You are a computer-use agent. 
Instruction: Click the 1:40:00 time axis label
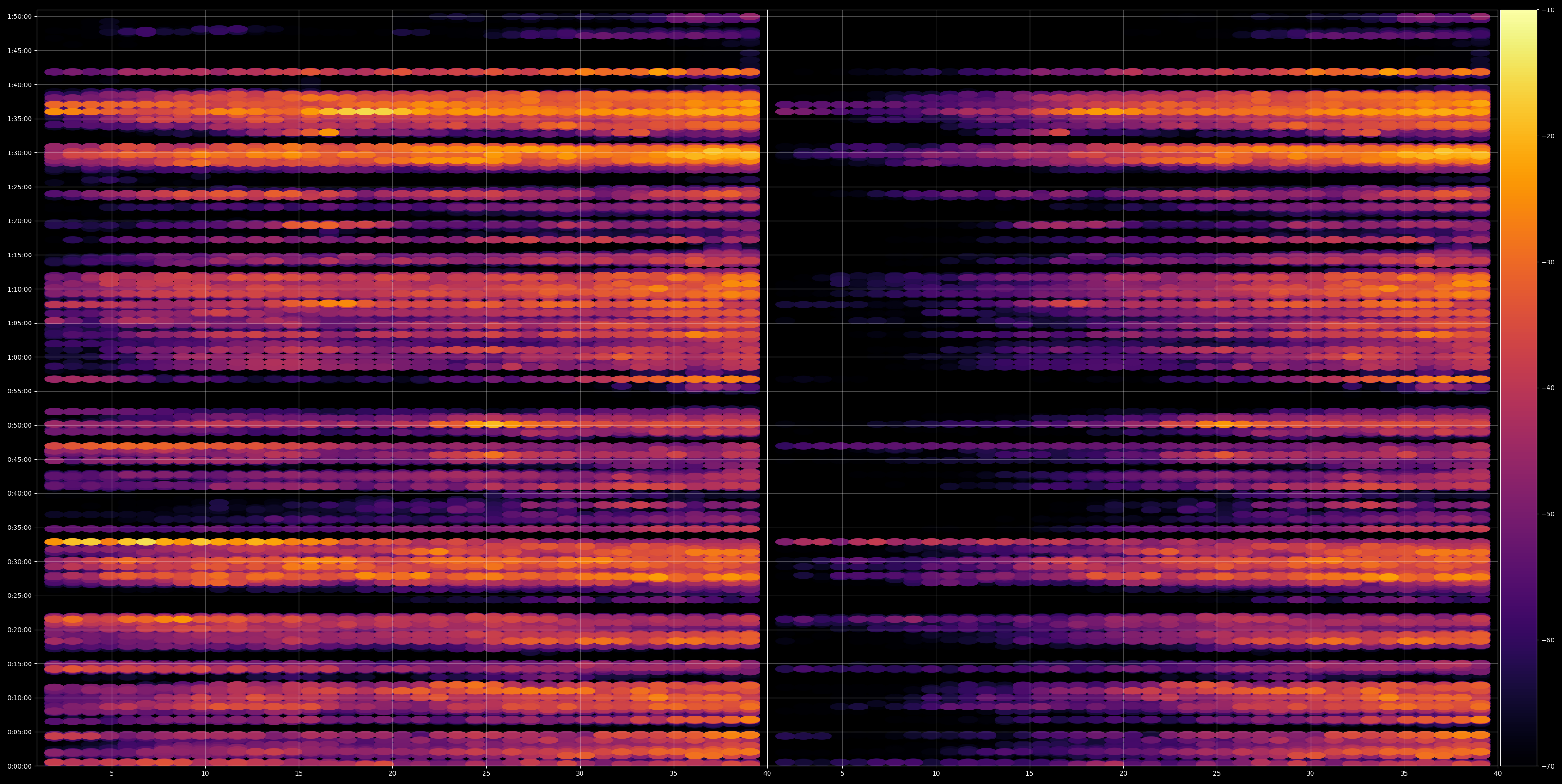(x=19, y=85)
